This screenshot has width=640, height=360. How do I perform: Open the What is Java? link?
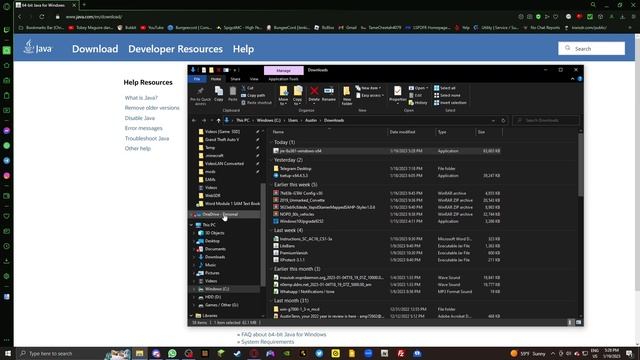click(x=141, y=98)
